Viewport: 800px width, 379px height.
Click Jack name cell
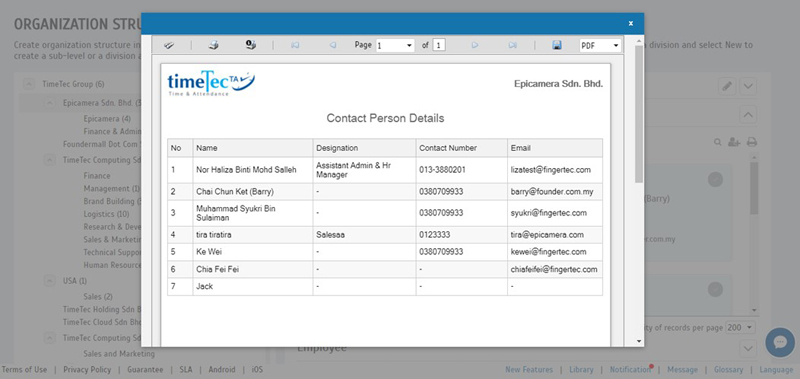point(253,287)
